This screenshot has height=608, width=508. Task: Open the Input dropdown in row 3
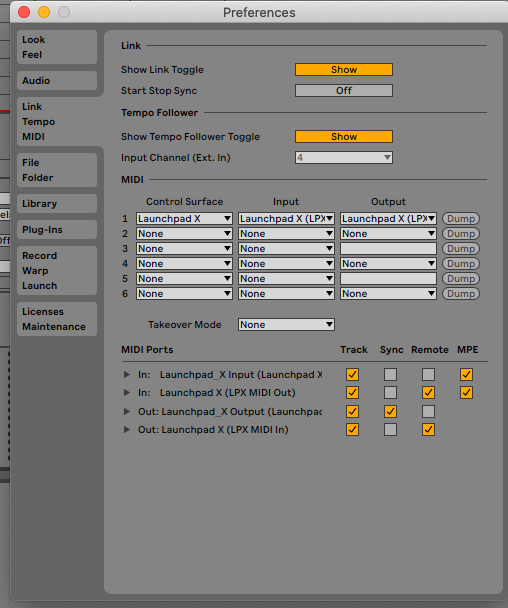click(286, 249)
